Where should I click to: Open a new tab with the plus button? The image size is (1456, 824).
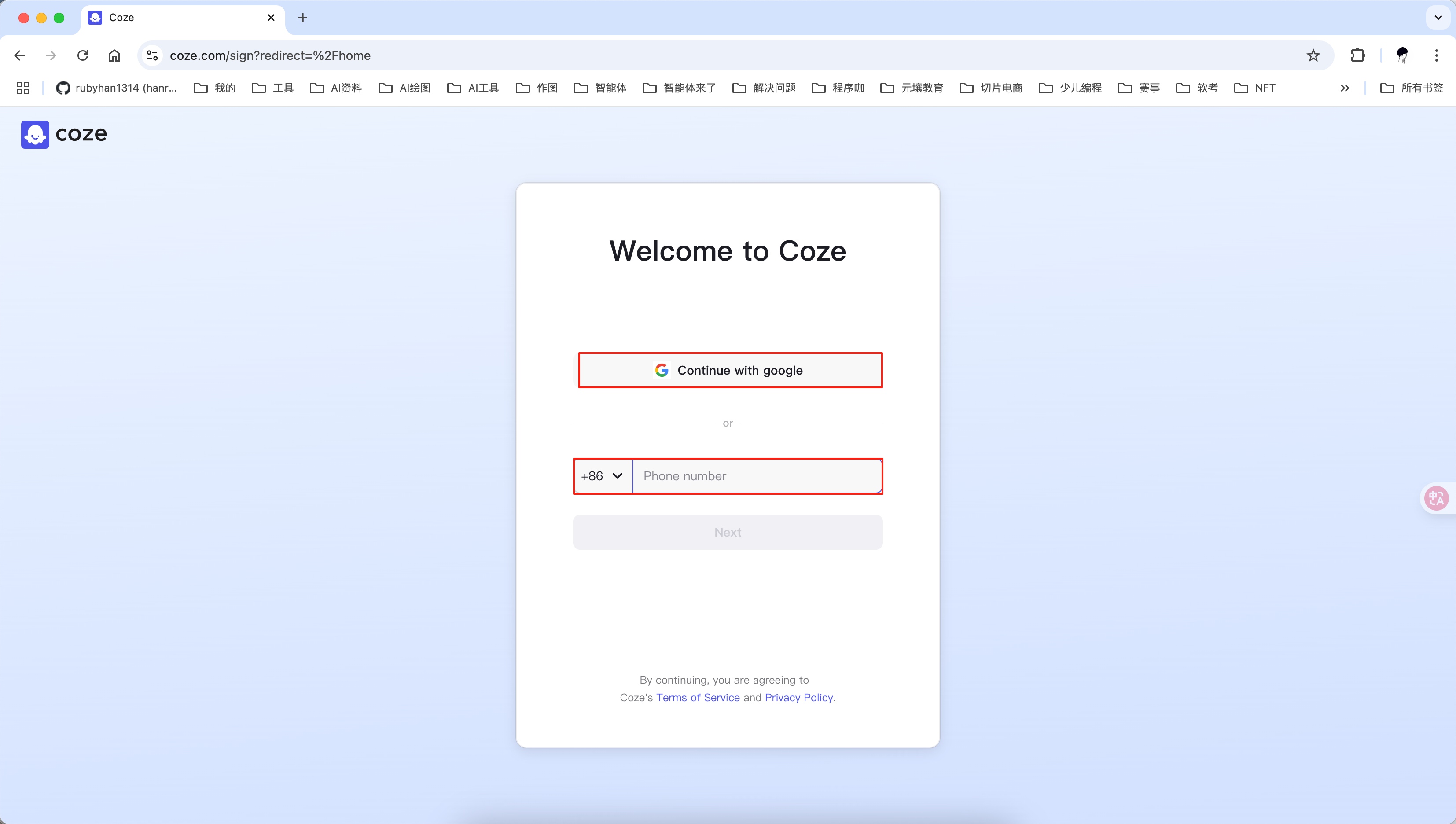303,18
